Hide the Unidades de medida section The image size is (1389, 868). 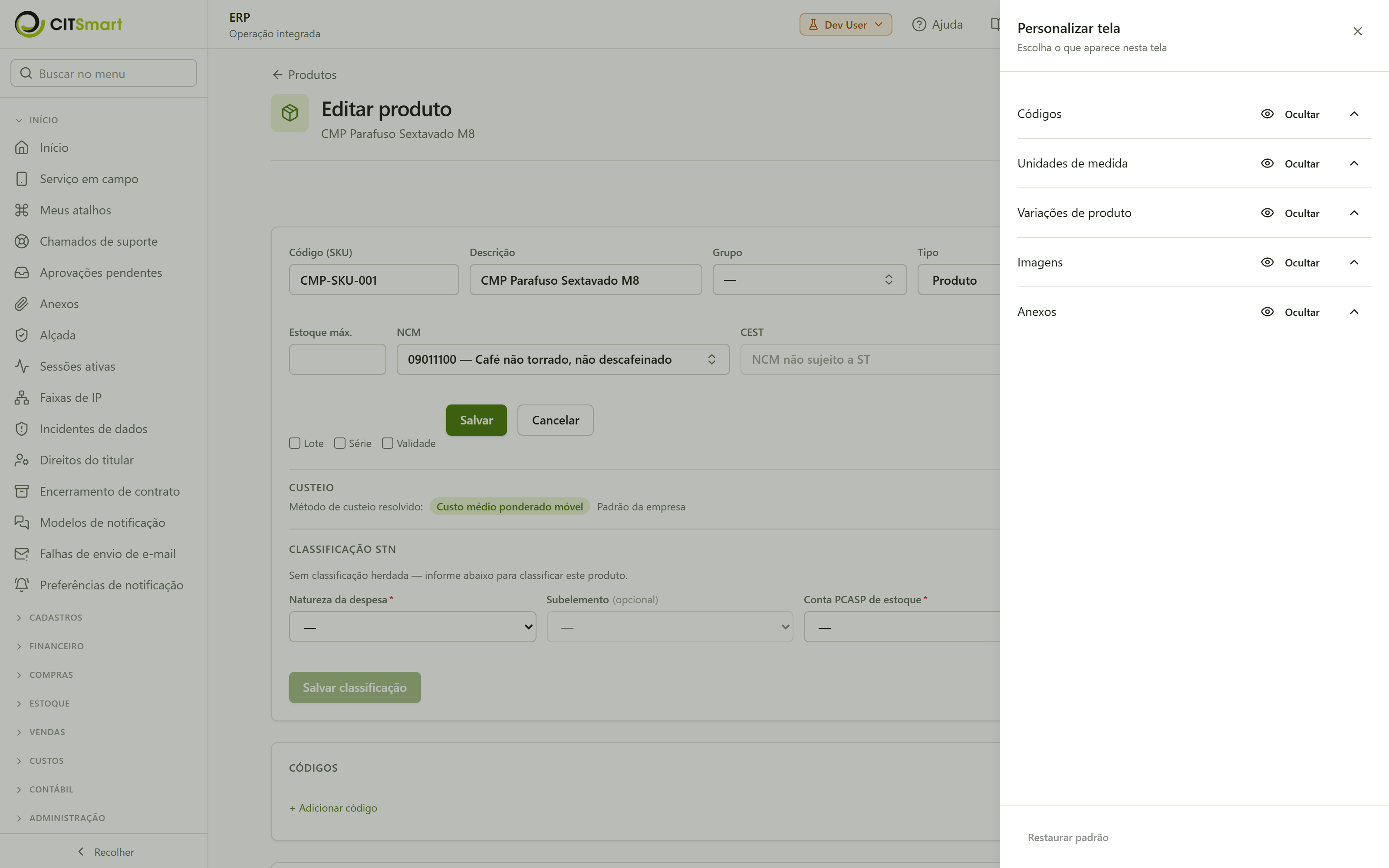tap(1290, 164)
